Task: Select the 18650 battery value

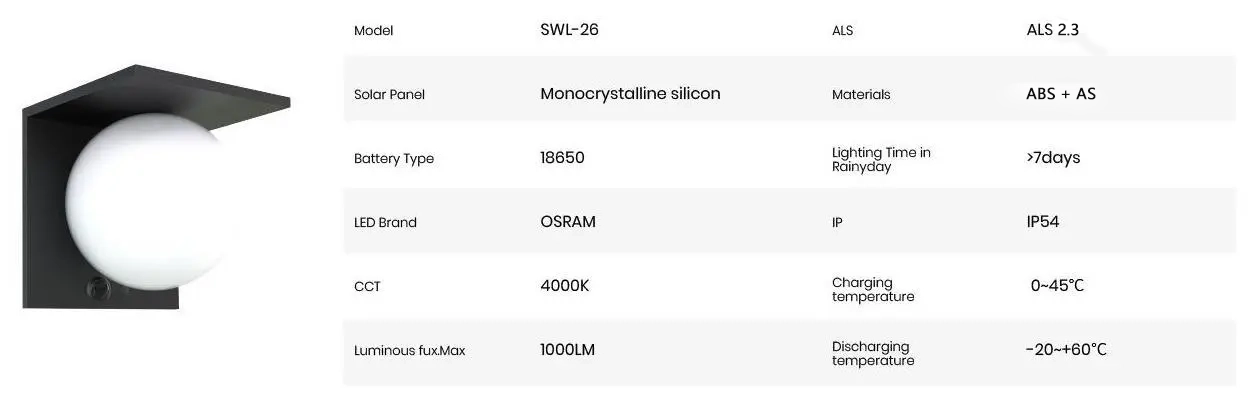Action: (x=562, y=158)
